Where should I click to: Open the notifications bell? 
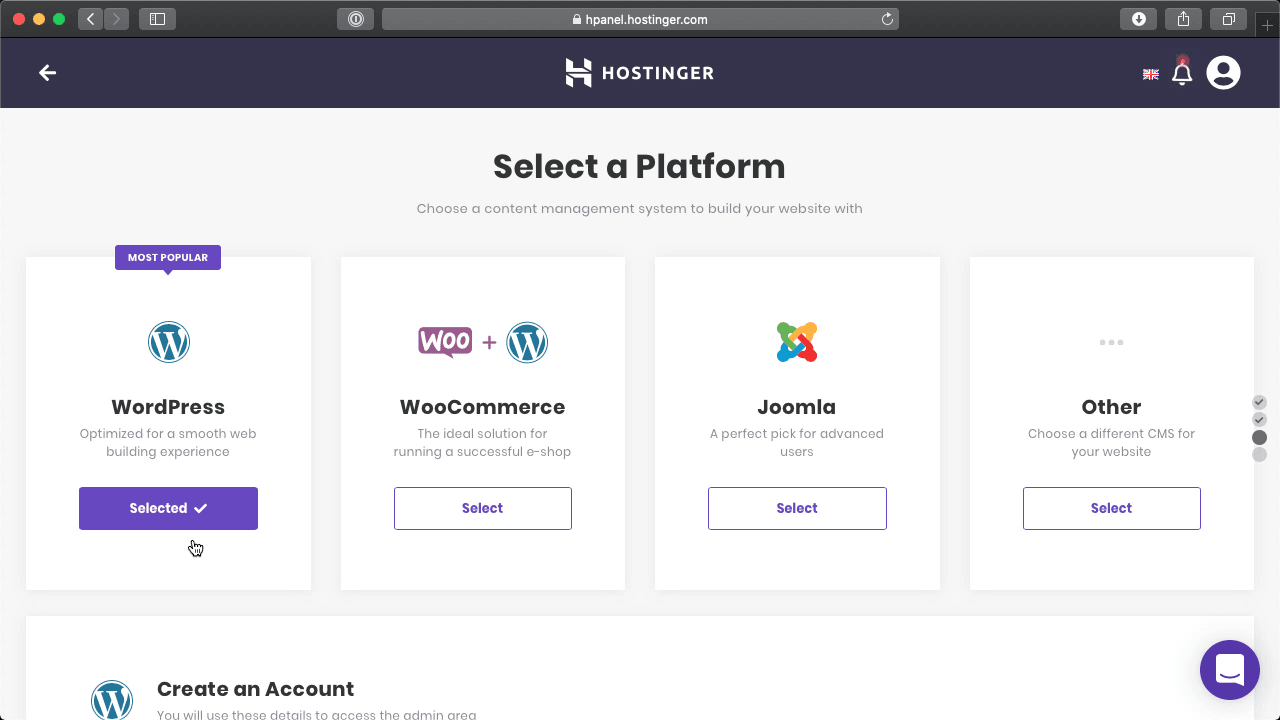click(x=1182, y=73)
